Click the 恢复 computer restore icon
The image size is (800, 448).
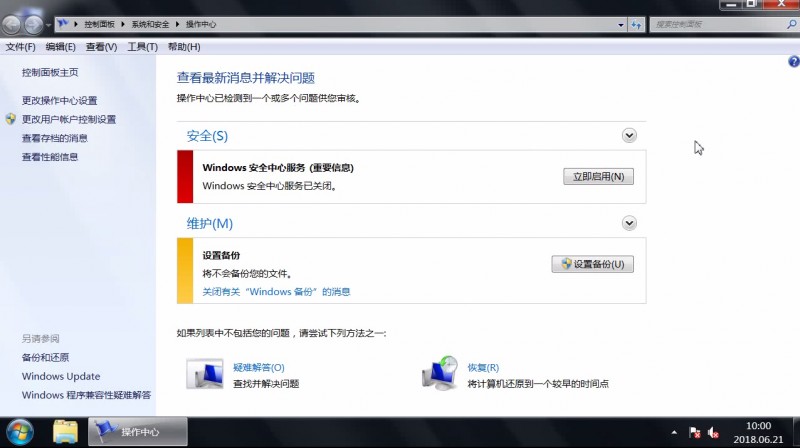(439, 373)
